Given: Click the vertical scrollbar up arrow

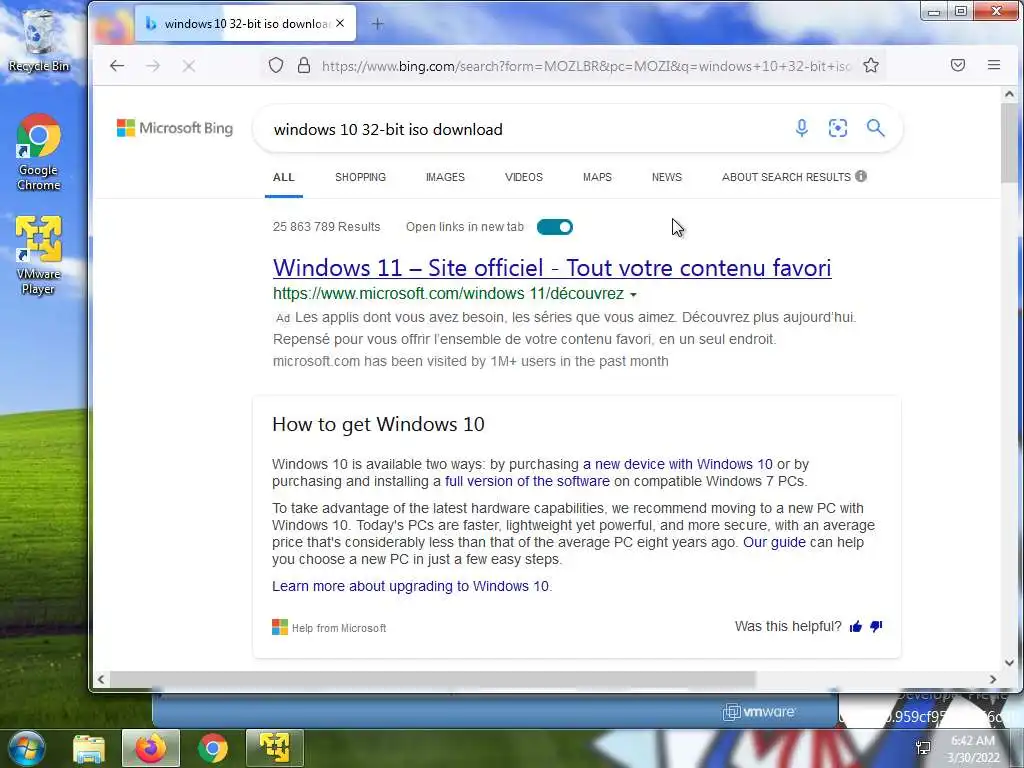Looking at the screenshot, I should coord(1009,94).
